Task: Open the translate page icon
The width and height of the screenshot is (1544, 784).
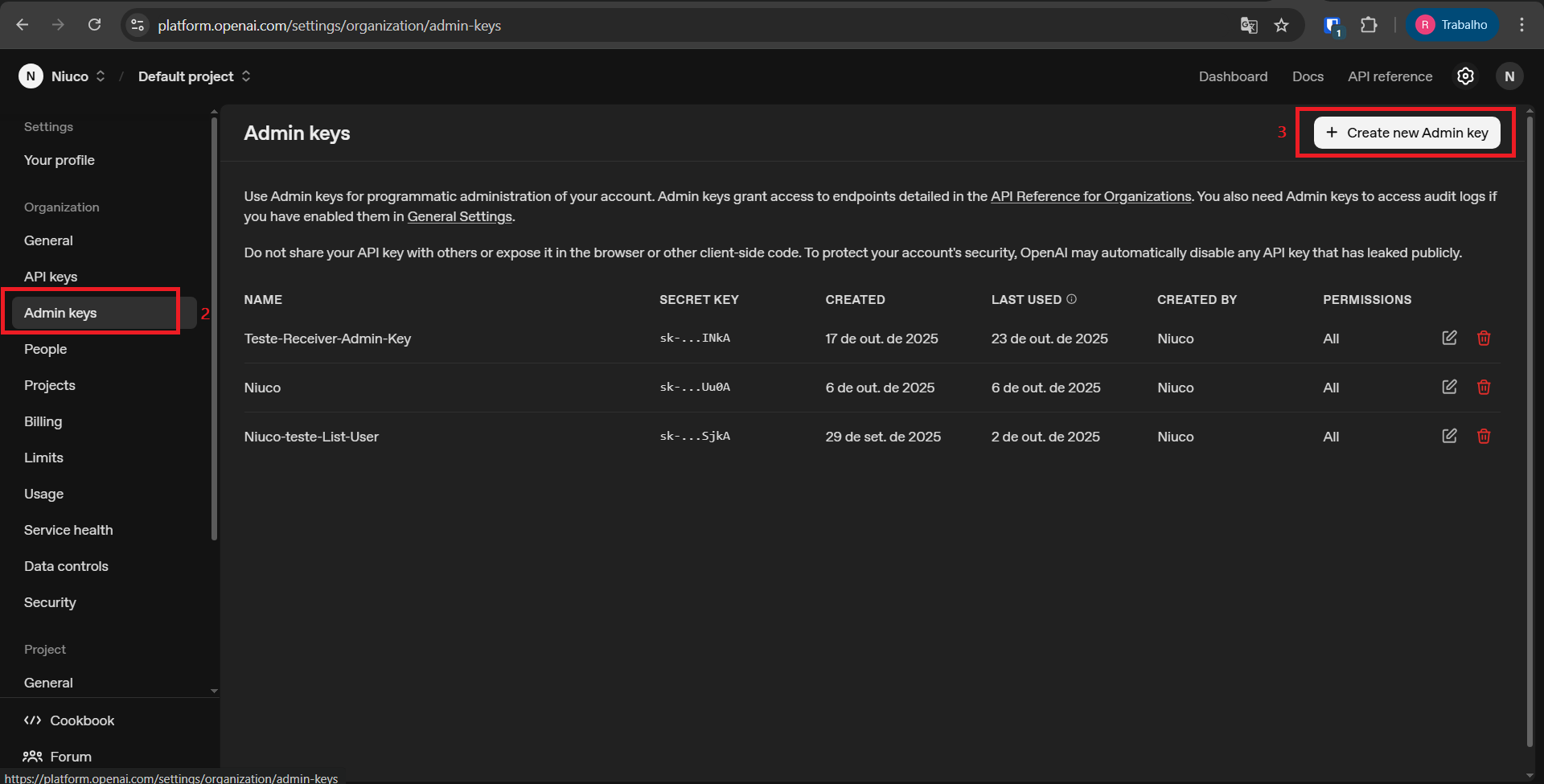Action: 1248,25
